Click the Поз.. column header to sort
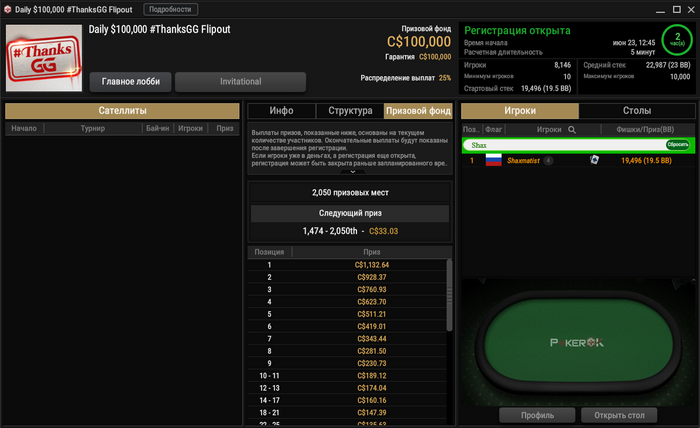 pos(471,129)
